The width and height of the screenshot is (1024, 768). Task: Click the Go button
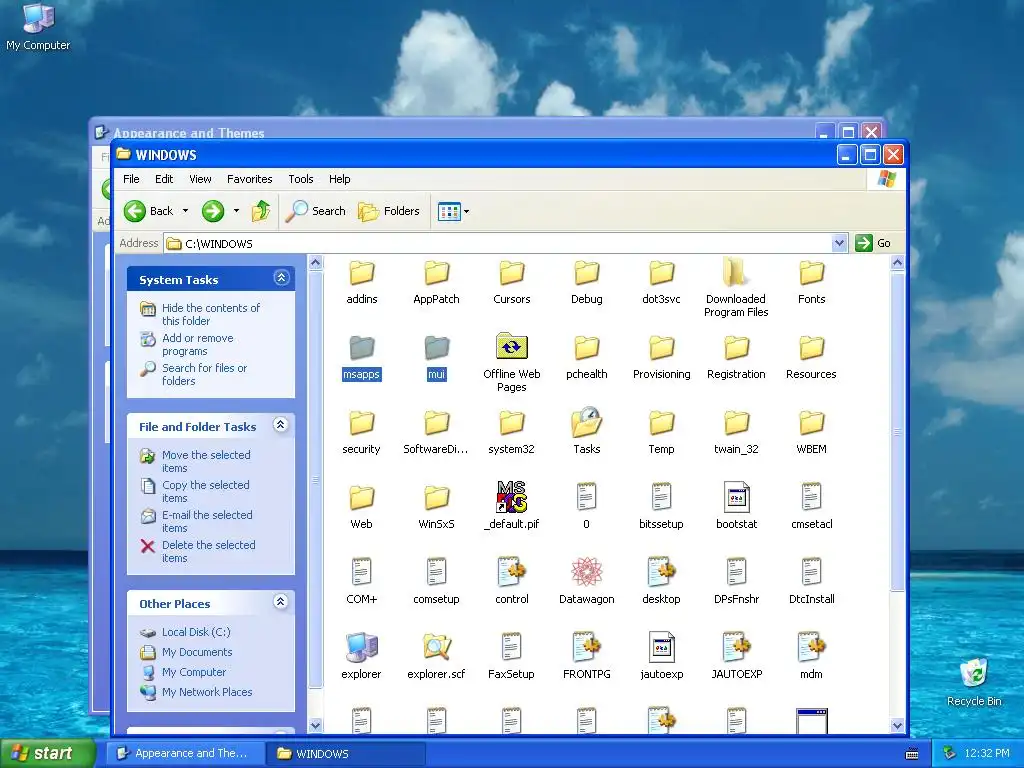pyautogui.click(x=873, y=243)
